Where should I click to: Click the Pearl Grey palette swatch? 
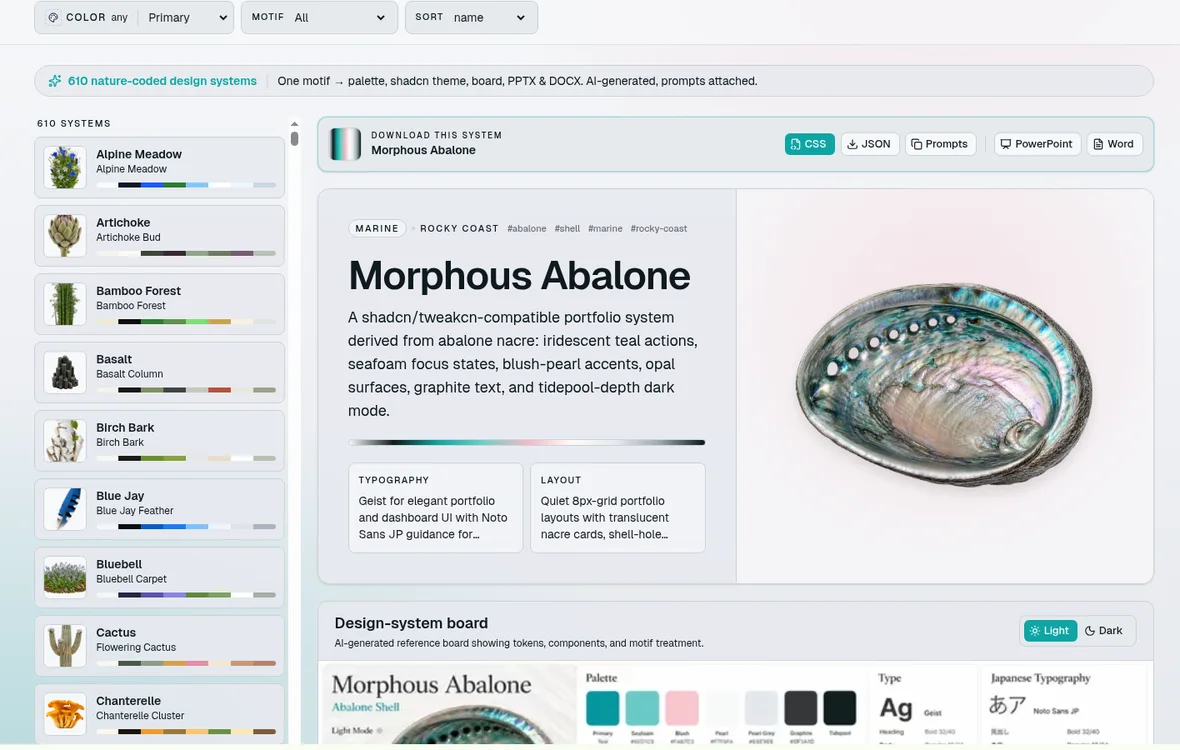[761, 708]
